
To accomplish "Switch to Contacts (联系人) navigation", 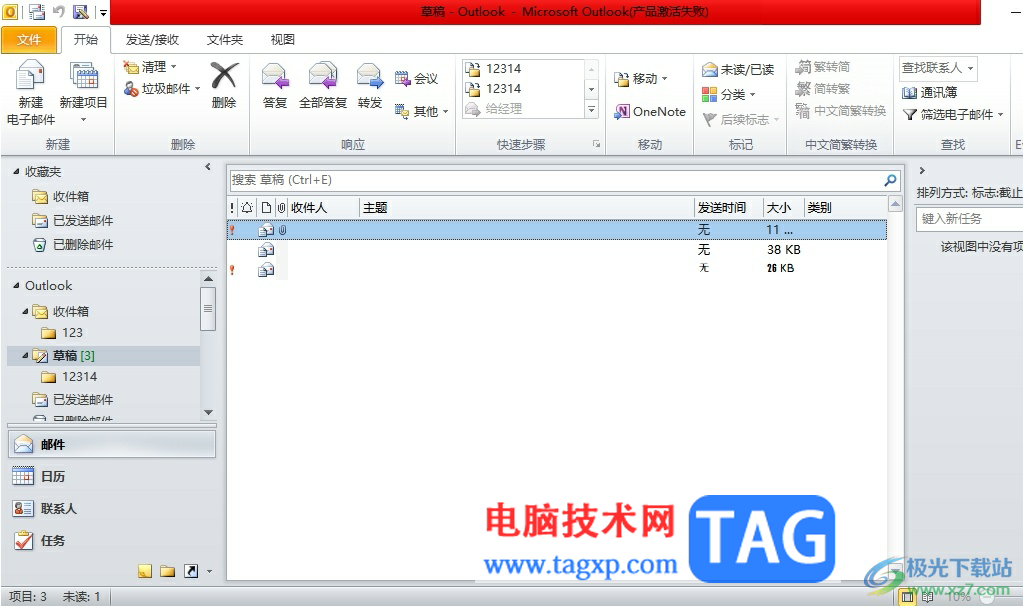I will click(112, 508).
